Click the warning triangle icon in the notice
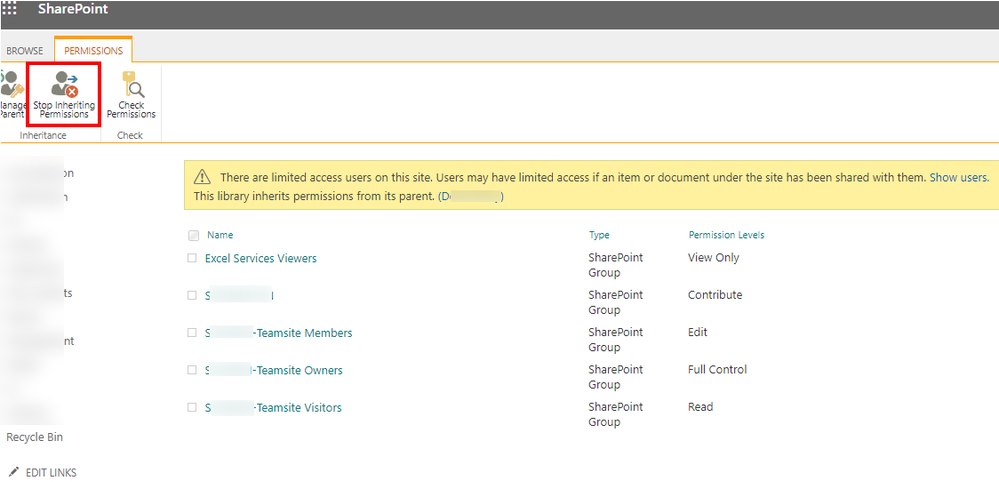The image size is (999, 482). point(202,177)
